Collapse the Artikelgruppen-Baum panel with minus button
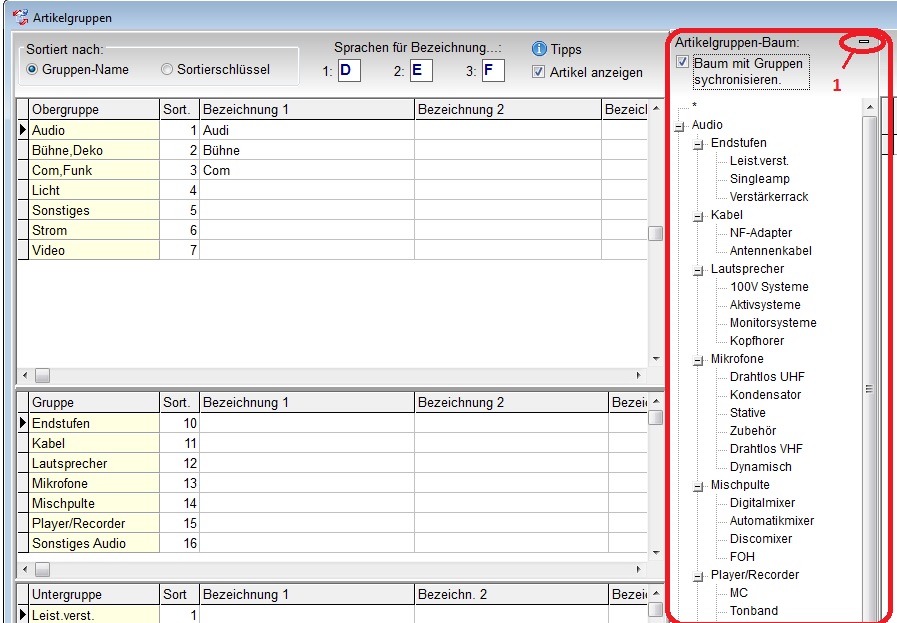 click(x=864, y=42)
